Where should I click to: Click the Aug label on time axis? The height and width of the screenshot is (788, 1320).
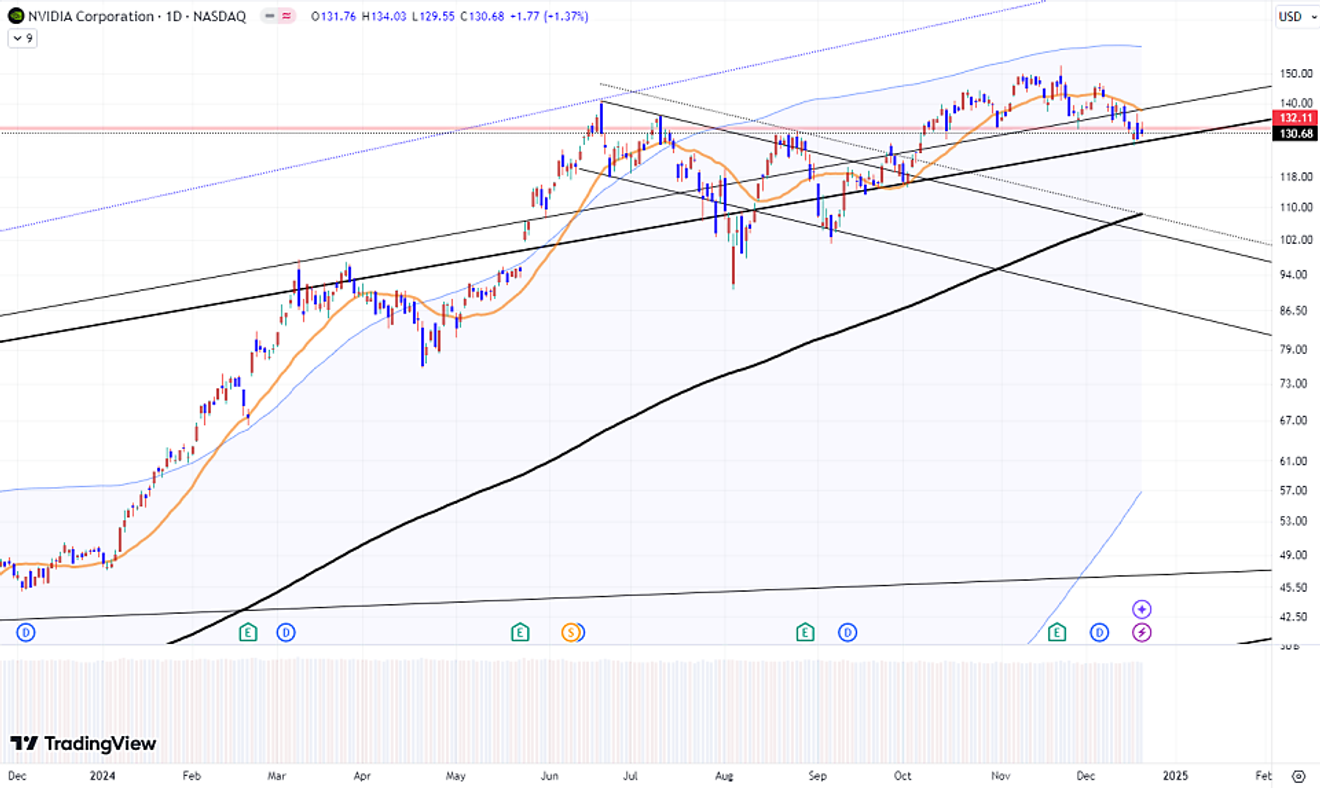pos(725,775)
